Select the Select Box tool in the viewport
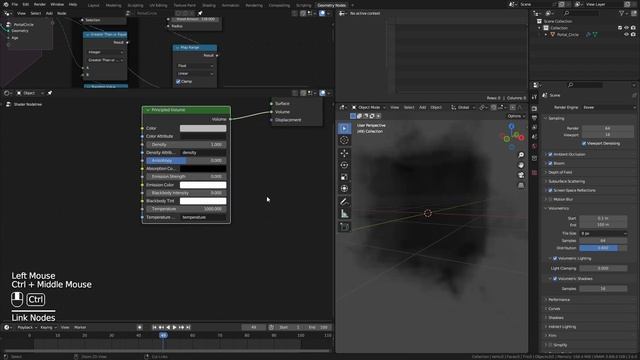 (x=344, y=128)
